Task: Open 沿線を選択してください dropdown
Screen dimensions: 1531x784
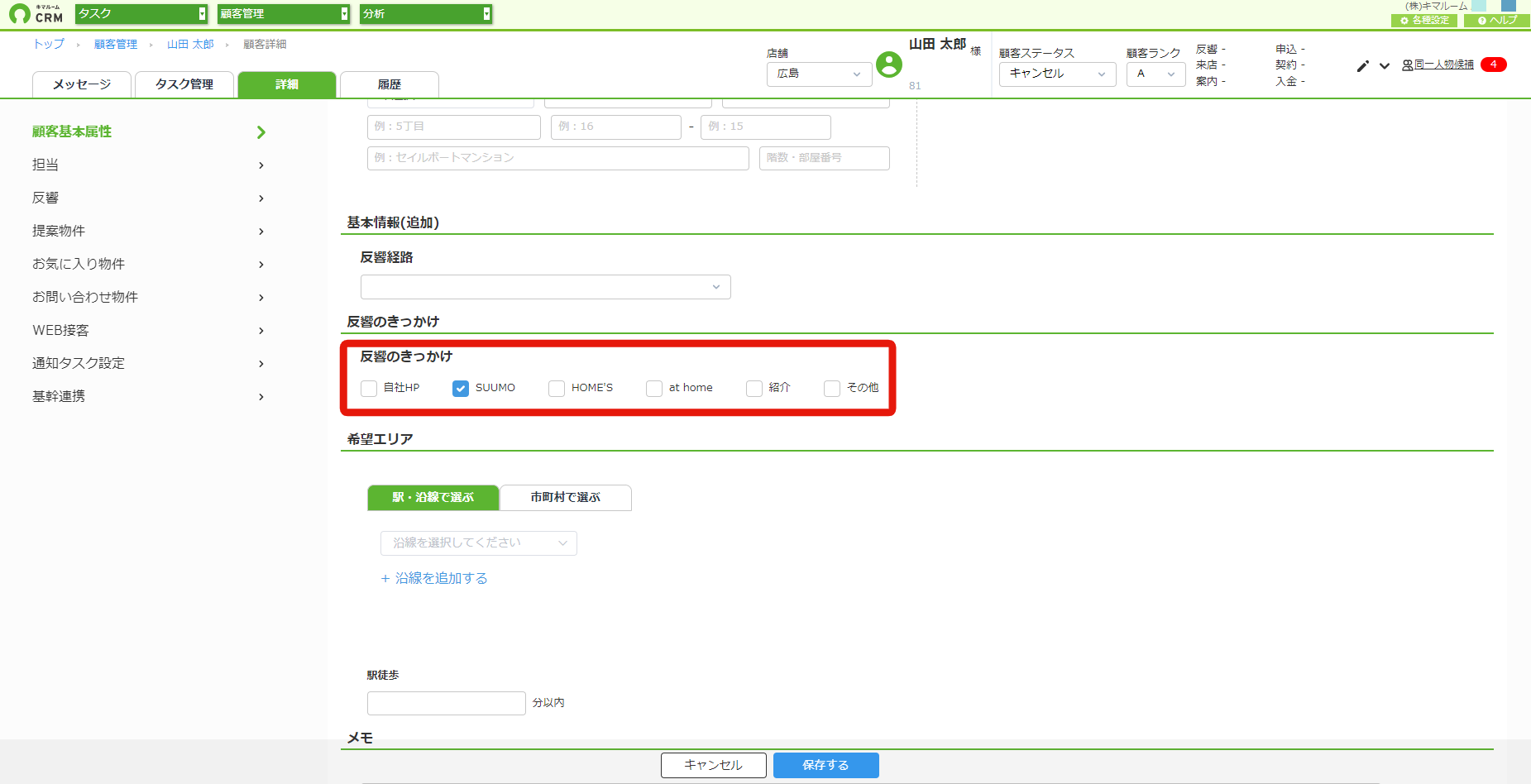Action: click(x=479, y=543)
